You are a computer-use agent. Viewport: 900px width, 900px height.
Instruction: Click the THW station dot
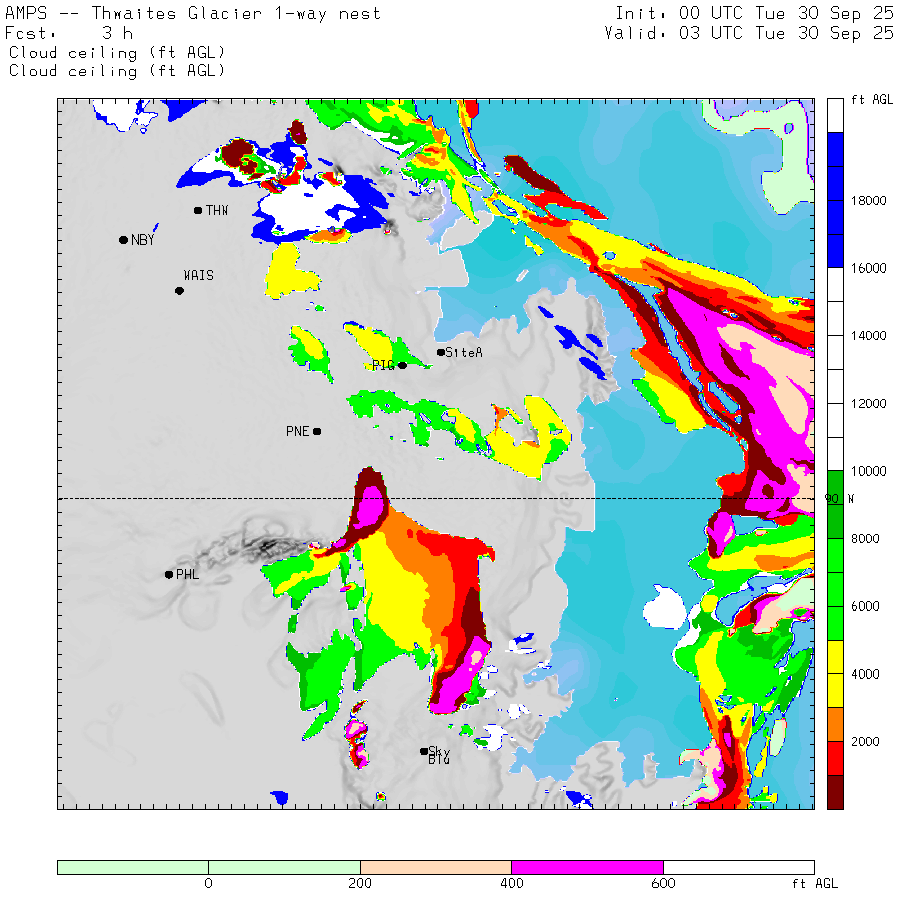coord(198,211)
